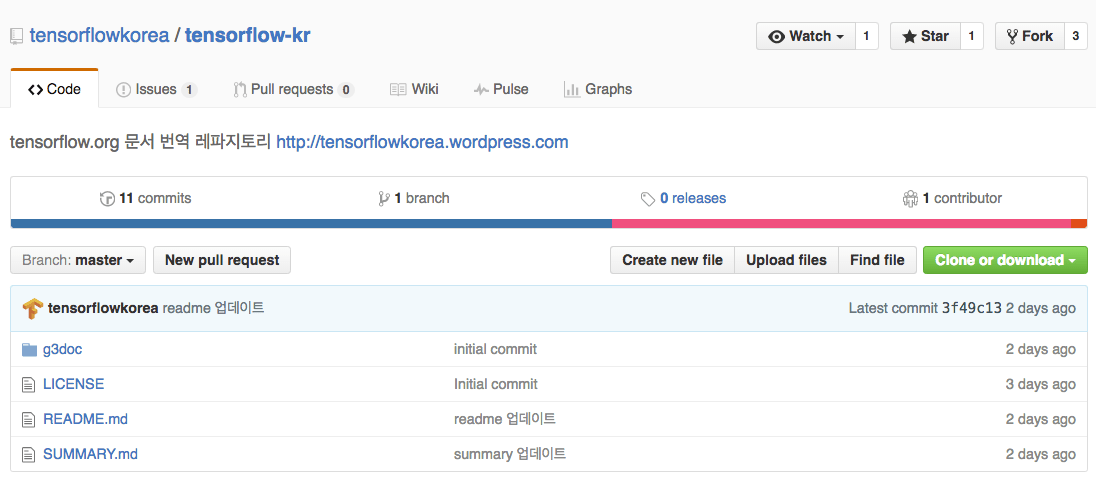The height and width of the screenshot is (480, 1096).
Task: Click the Issues count badge showing 1
Action: pyautogui.click(x=189, y=89)
